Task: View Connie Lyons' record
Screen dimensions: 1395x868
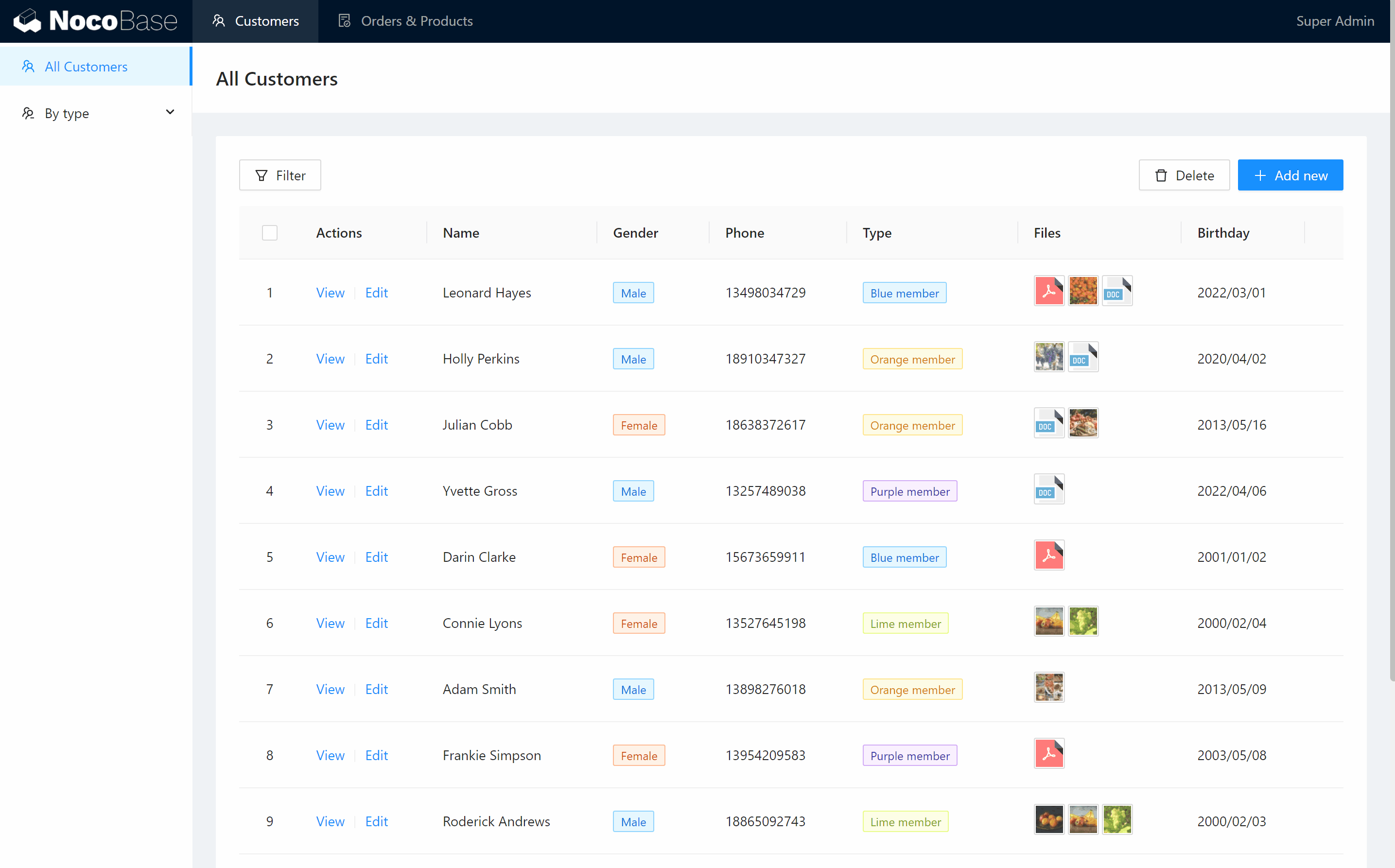Action: pos(330,623)
